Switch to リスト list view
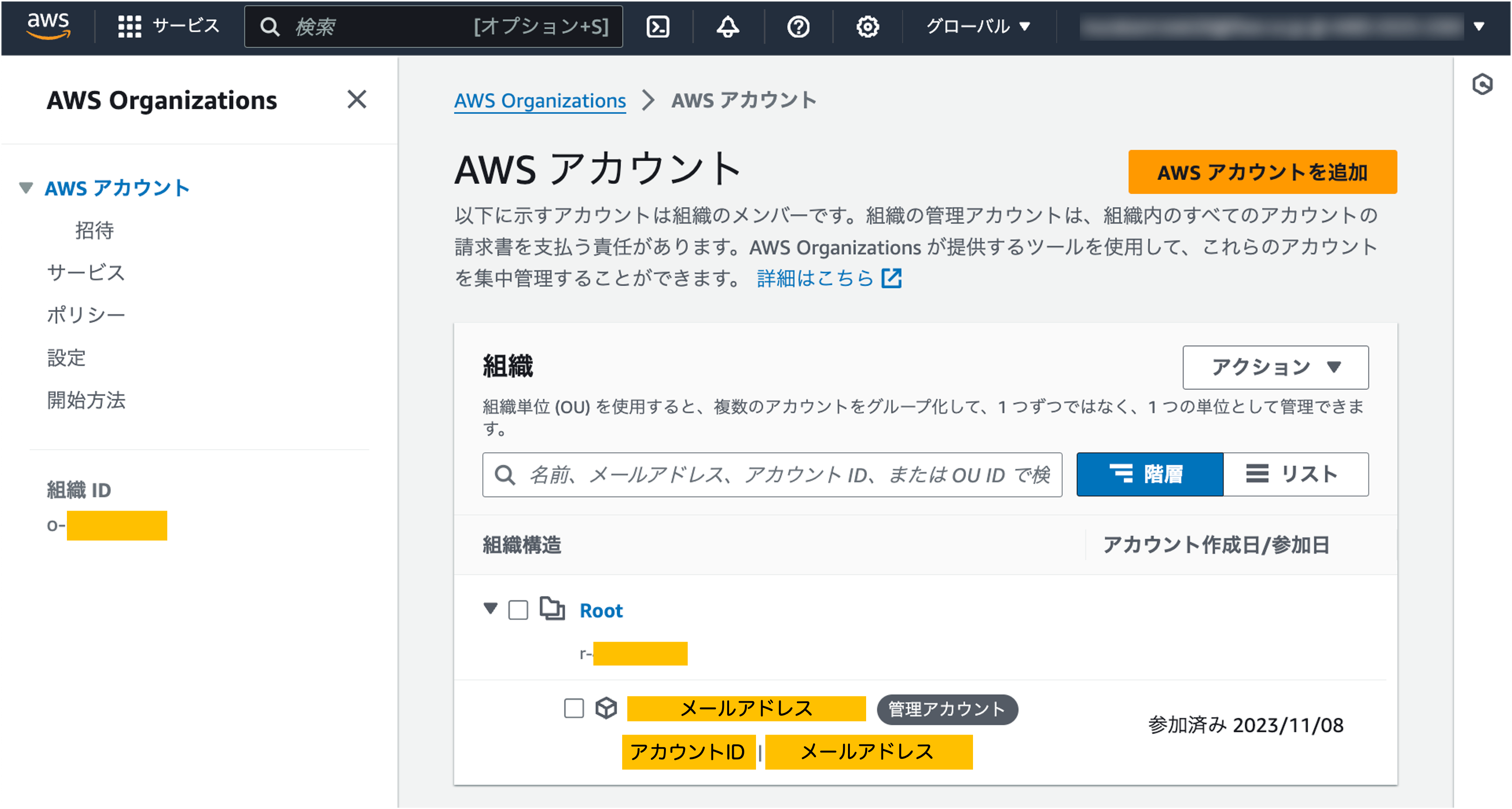The image size is (1512, 809). pyautogui.click(x=1296, y=474)
